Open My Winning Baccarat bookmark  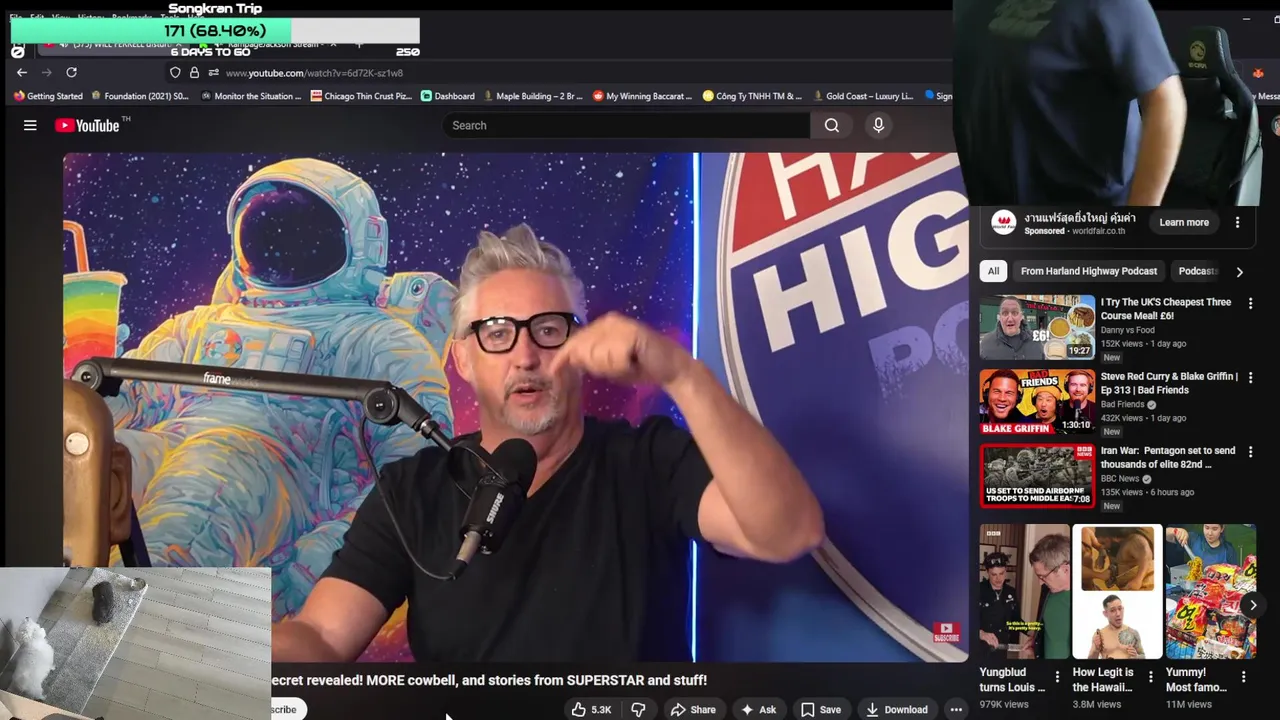(642, 96)
